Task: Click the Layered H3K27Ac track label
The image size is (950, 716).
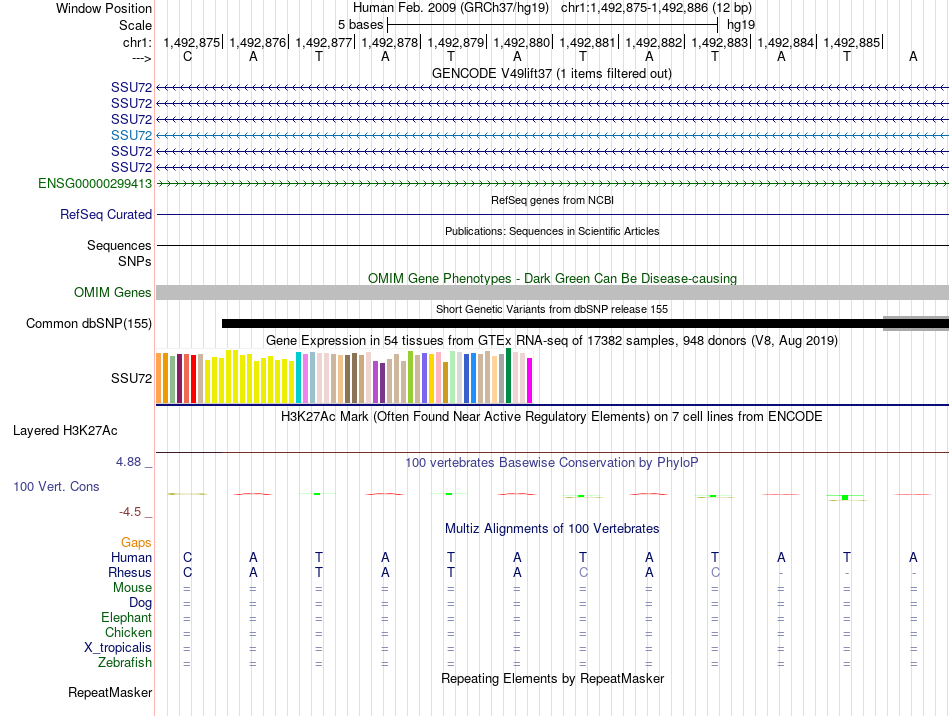Action: 65,431
